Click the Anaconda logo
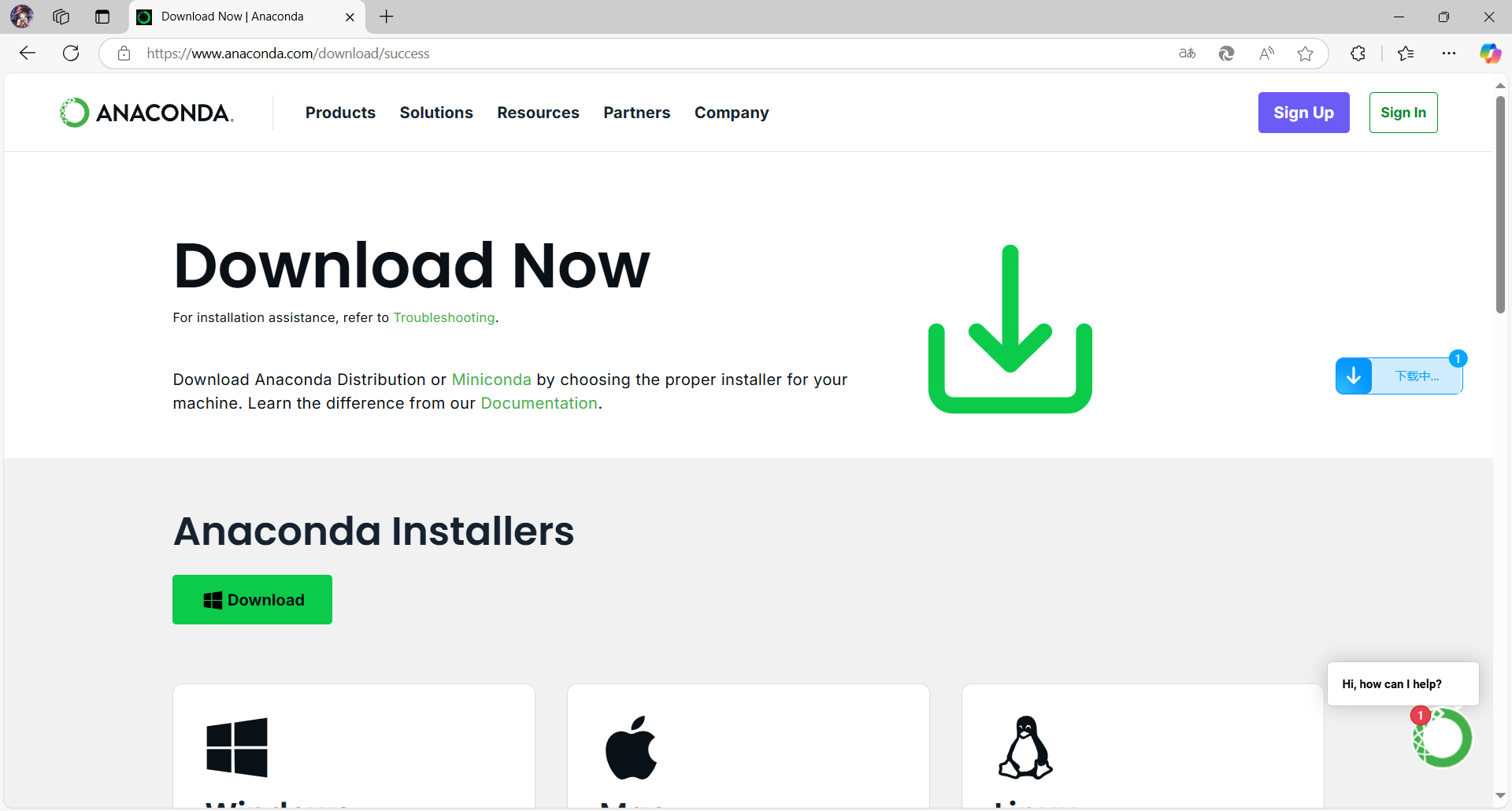The height and width of the screenshot is (811, 1512). point(147,113)
